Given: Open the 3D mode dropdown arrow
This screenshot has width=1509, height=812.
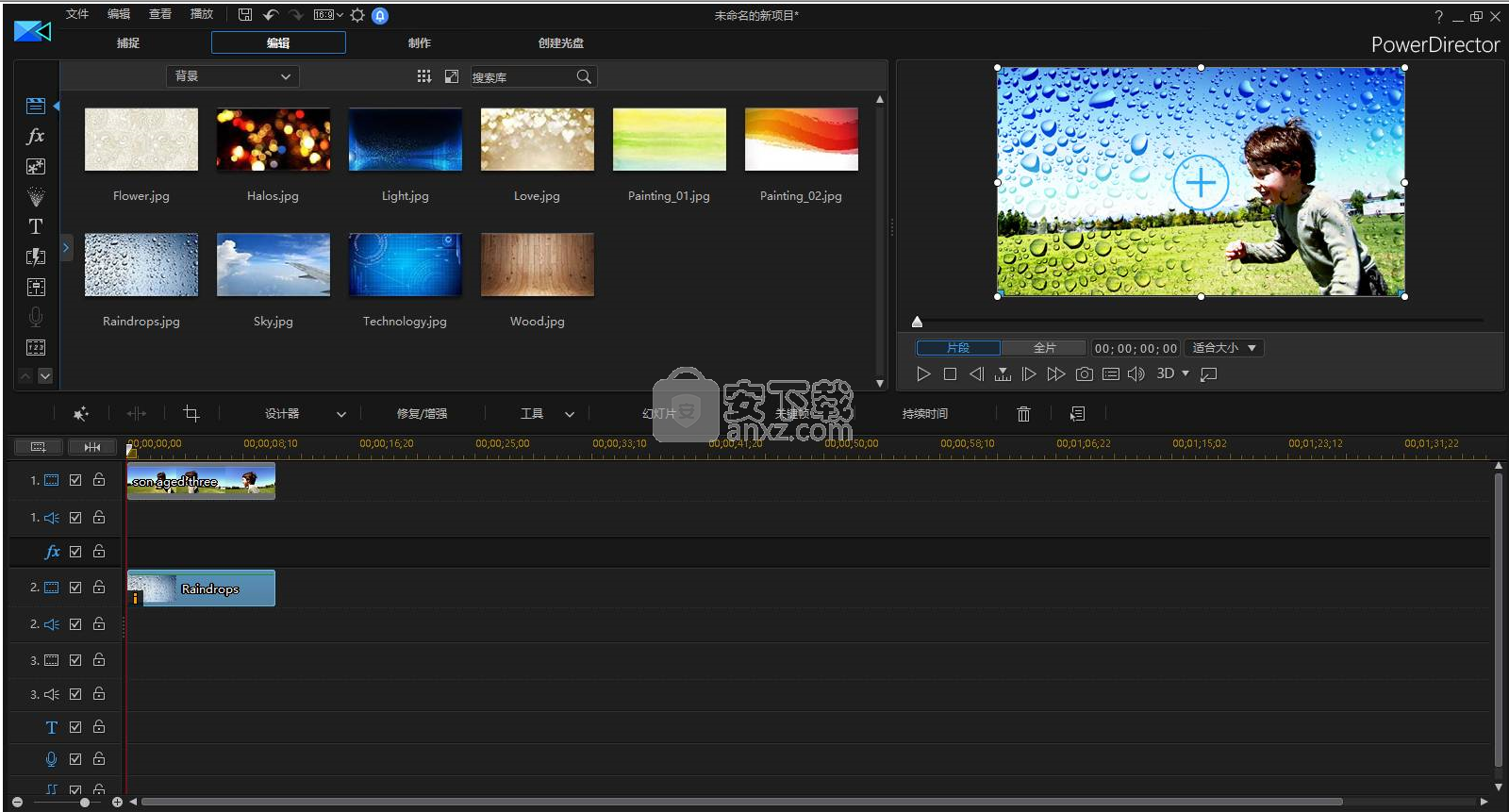Looking at the screenshot, I should click(1186, 373).
